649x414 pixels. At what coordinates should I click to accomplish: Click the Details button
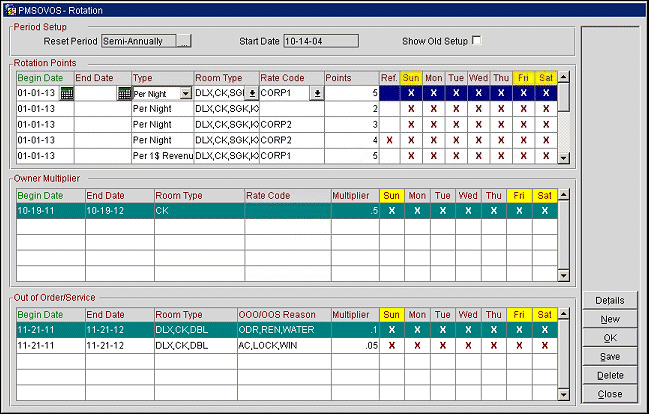pyautogui.click(x=610, y=300)
